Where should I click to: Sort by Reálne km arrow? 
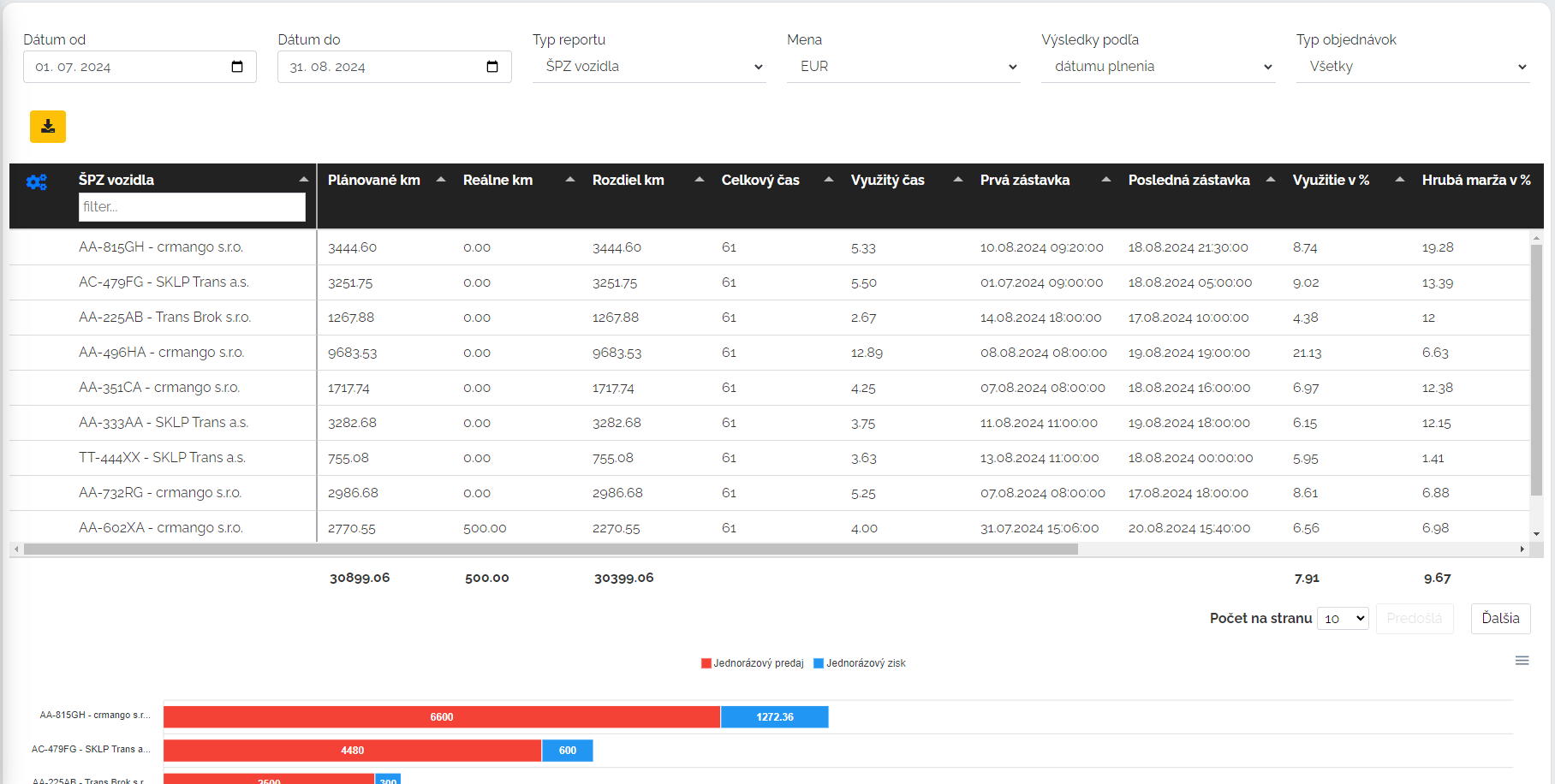click(570, 180)
